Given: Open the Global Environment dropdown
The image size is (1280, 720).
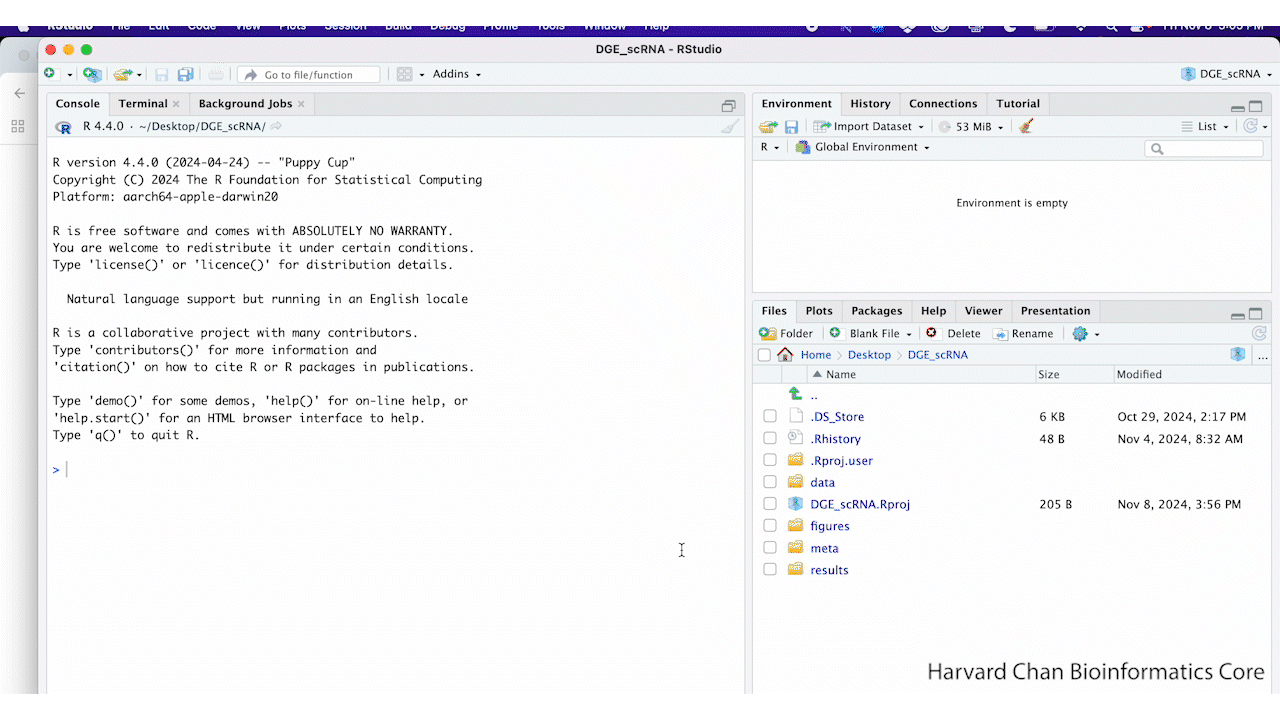Looking at the screenshot, I should point(863,147).
